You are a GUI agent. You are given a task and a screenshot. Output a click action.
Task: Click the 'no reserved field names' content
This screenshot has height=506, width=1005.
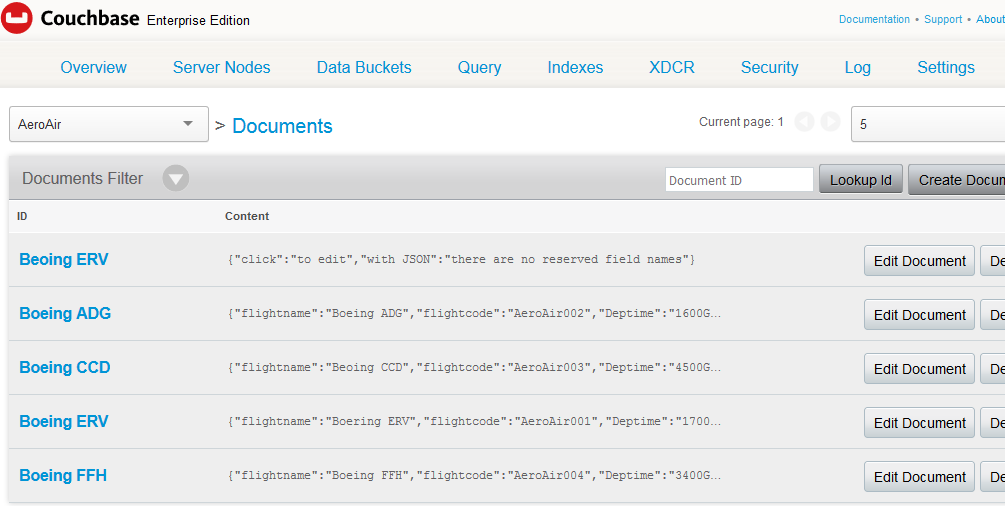461,260
